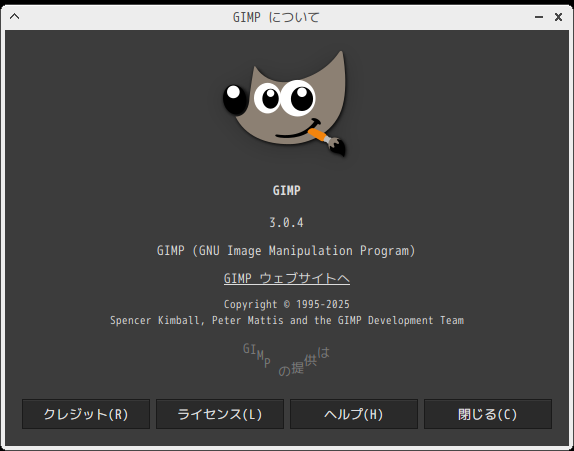Click the version text 3.0.4

pos(287,223)
